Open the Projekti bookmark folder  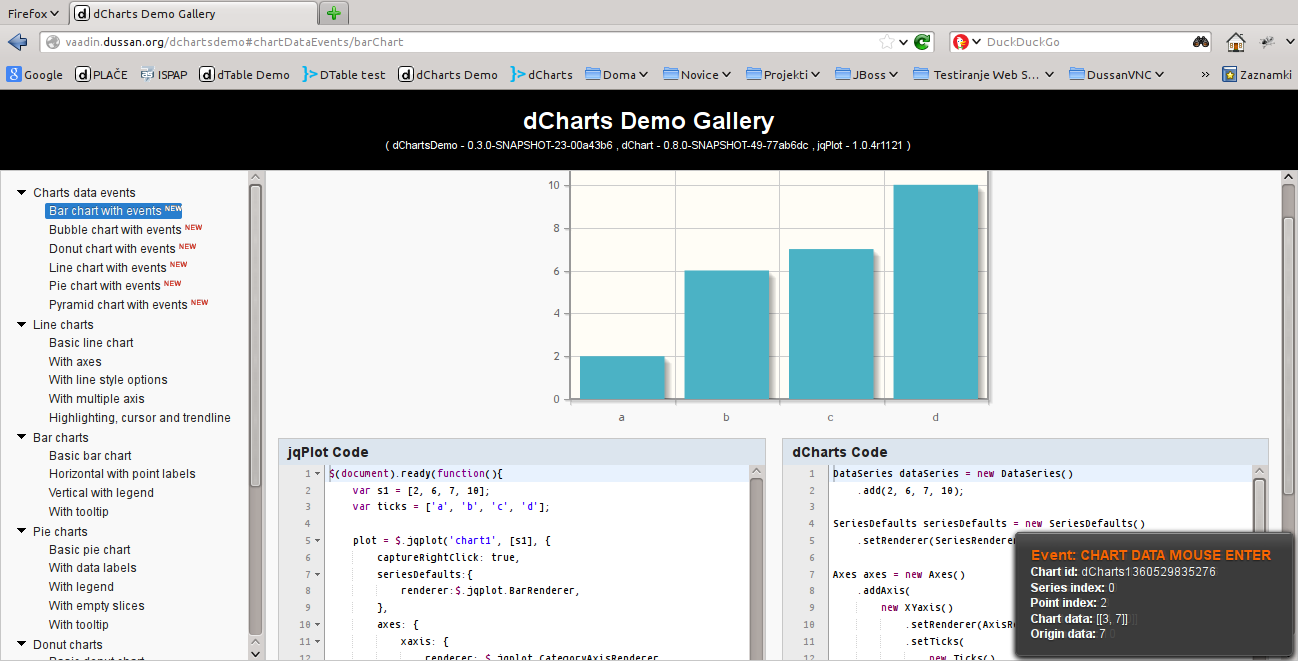[x=782, y=74]
